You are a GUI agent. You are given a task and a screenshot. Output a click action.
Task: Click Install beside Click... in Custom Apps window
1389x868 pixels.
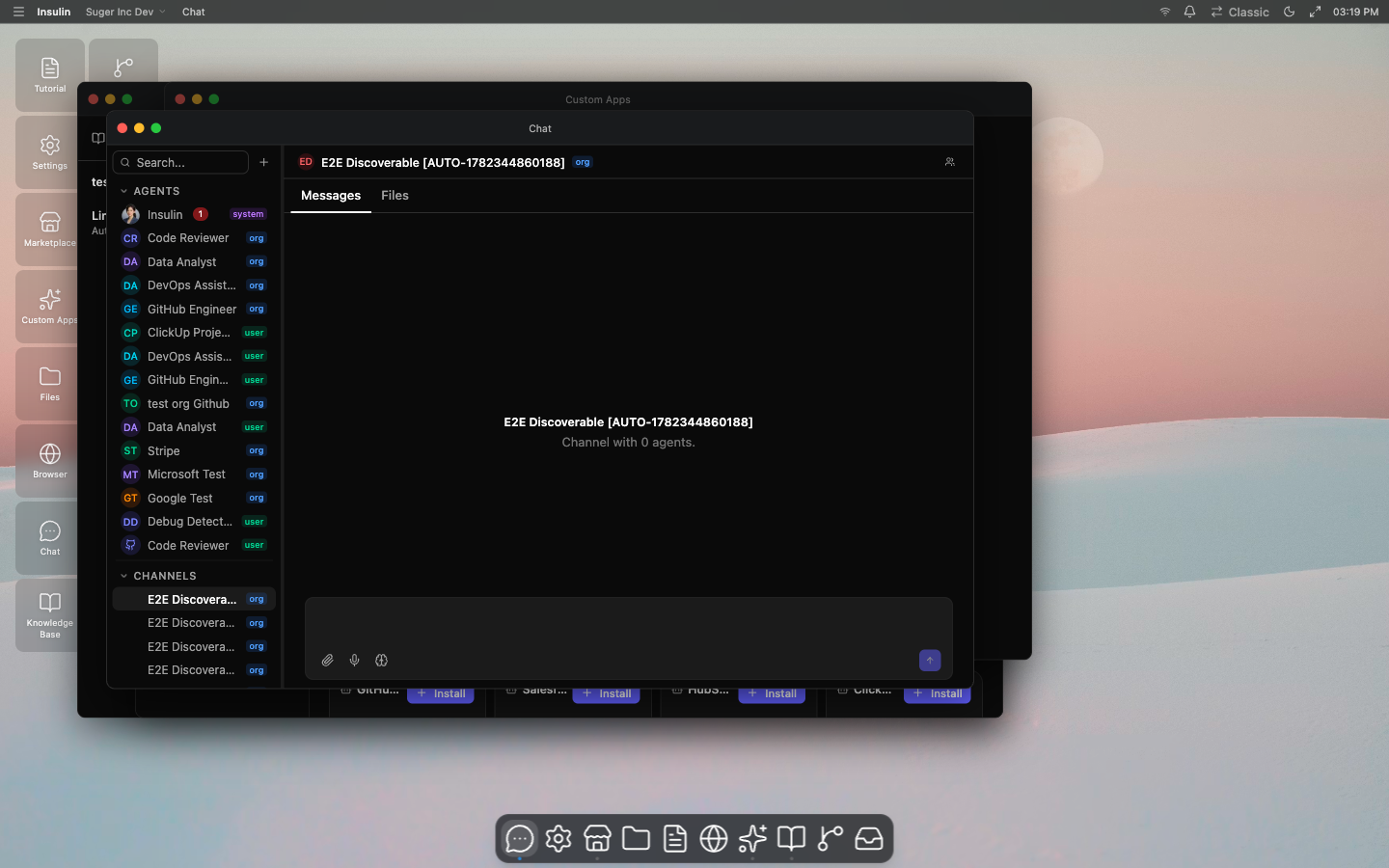938,694
